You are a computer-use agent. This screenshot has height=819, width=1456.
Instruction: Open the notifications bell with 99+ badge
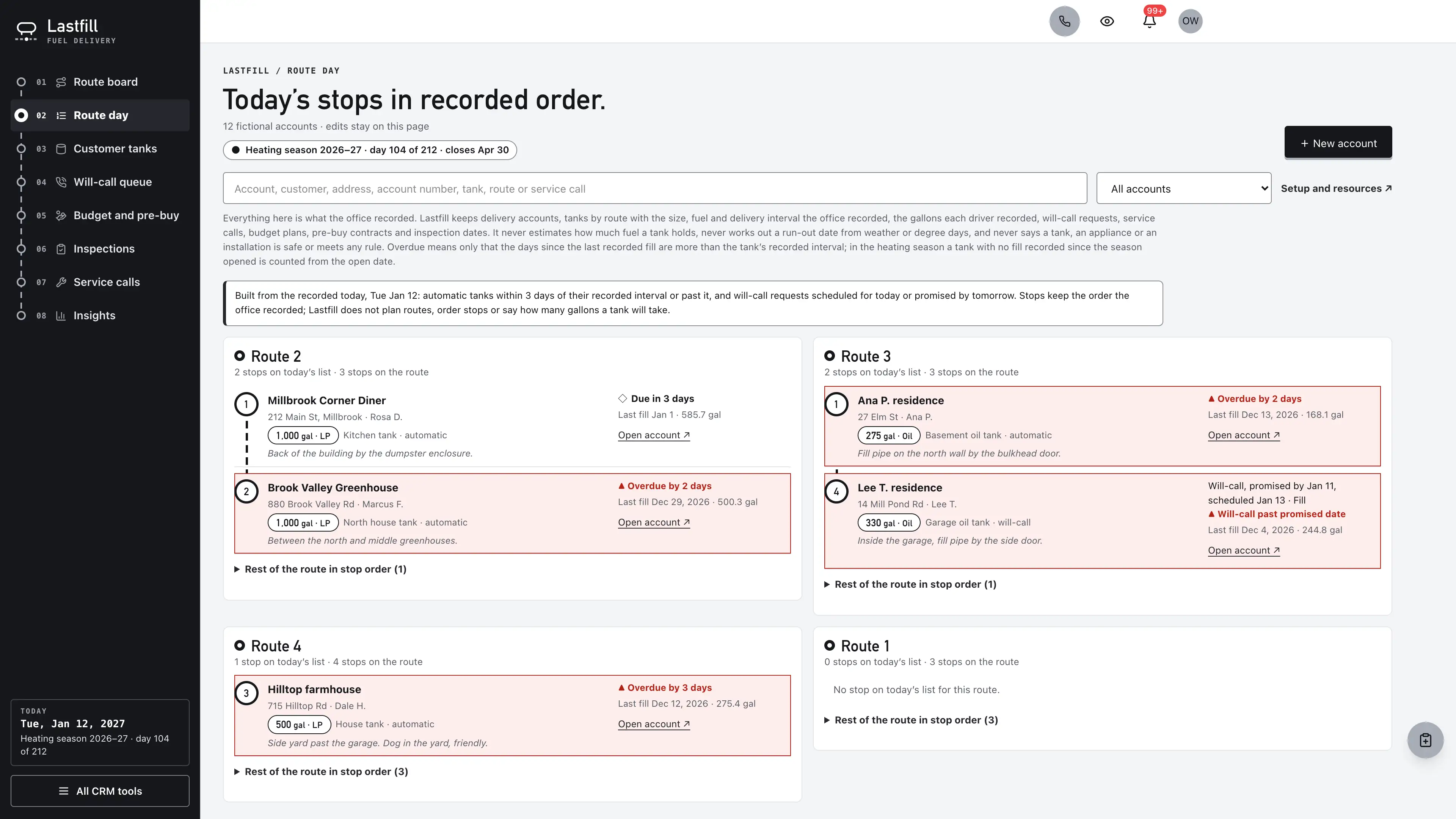point(1149,21)
